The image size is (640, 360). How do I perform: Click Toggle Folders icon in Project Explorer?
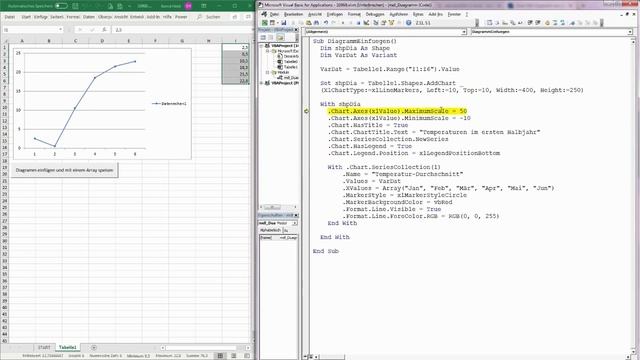(280, 38)
